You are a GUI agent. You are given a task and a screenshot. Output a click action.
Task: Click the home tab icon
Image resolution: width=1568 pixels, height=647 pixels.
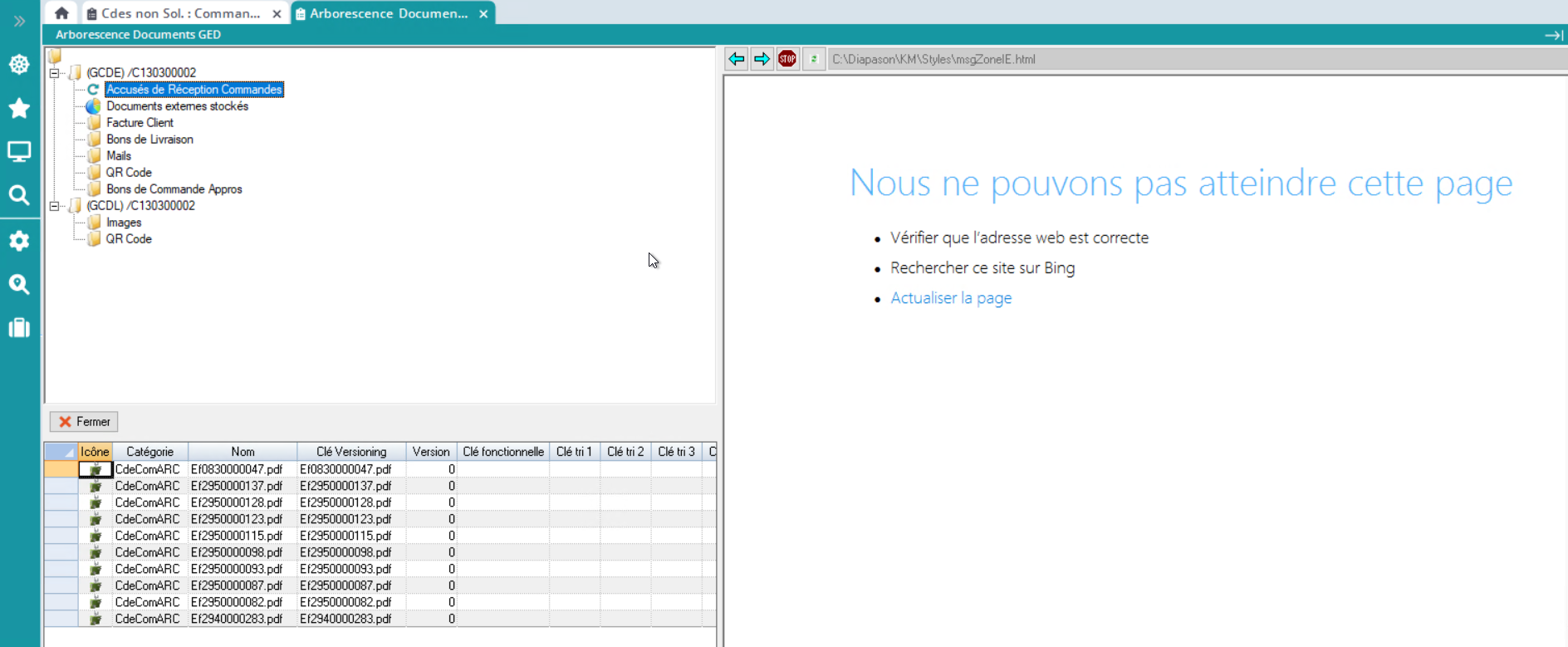point(61,13)
